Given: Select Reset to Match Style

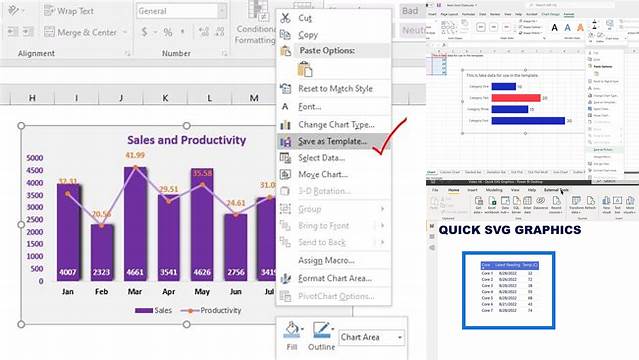Looking at the screenshot, I should (333, 88).
